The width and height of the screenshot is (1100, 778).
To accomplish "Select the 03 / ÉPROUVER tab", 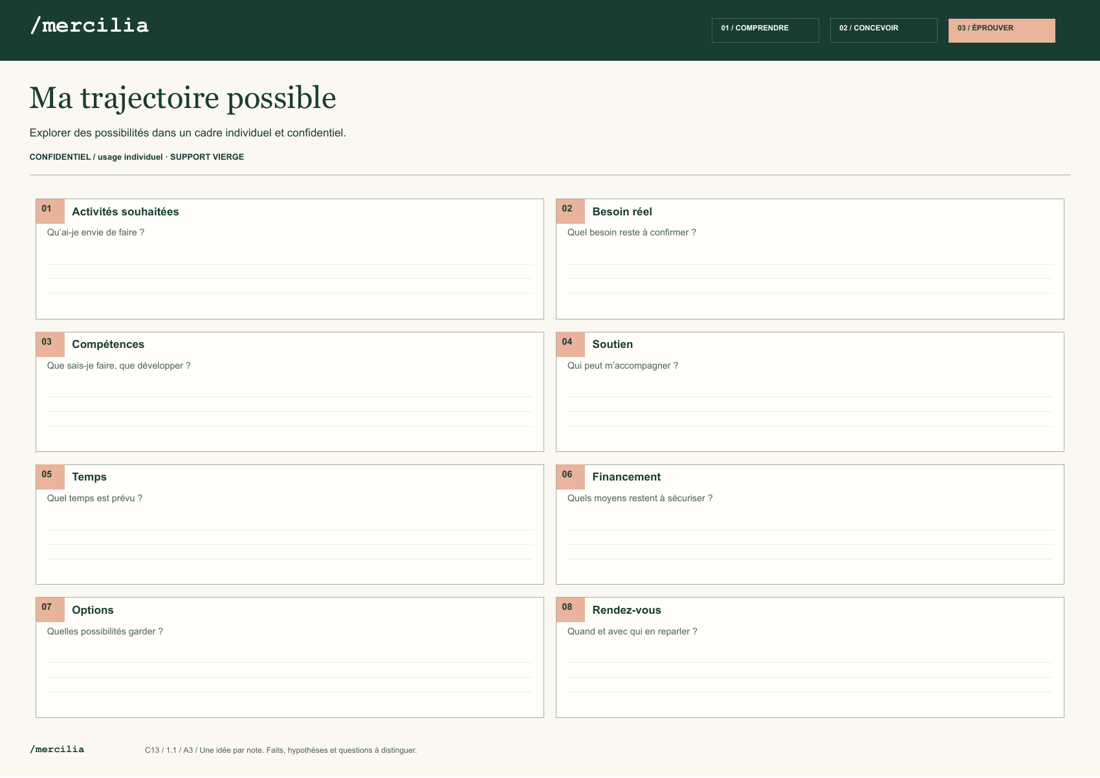I will tap(1001, 30).
